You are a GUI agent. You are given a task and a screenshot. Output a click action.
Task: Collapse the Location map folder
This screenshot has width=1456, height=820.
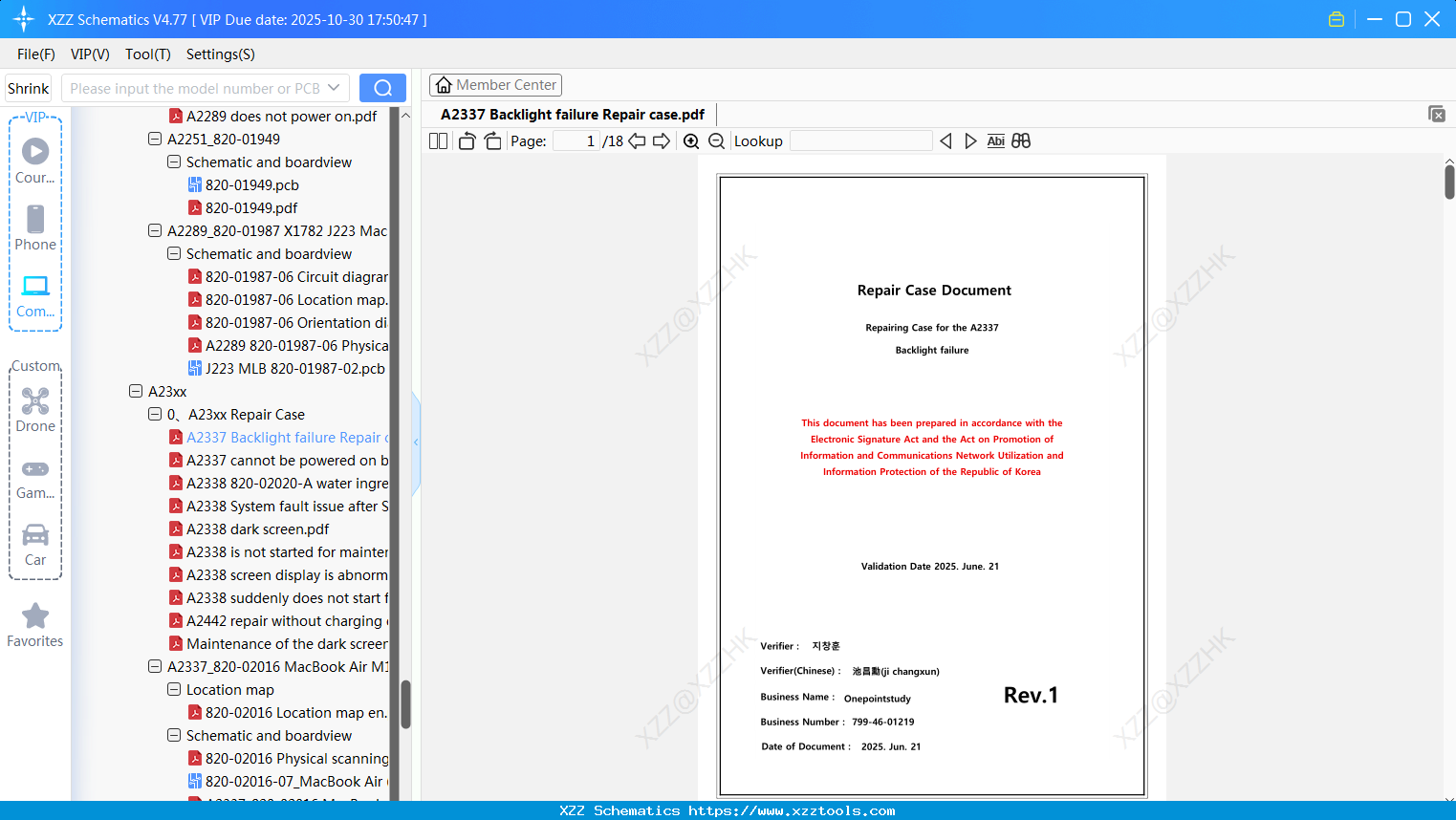tap(174, 689)
